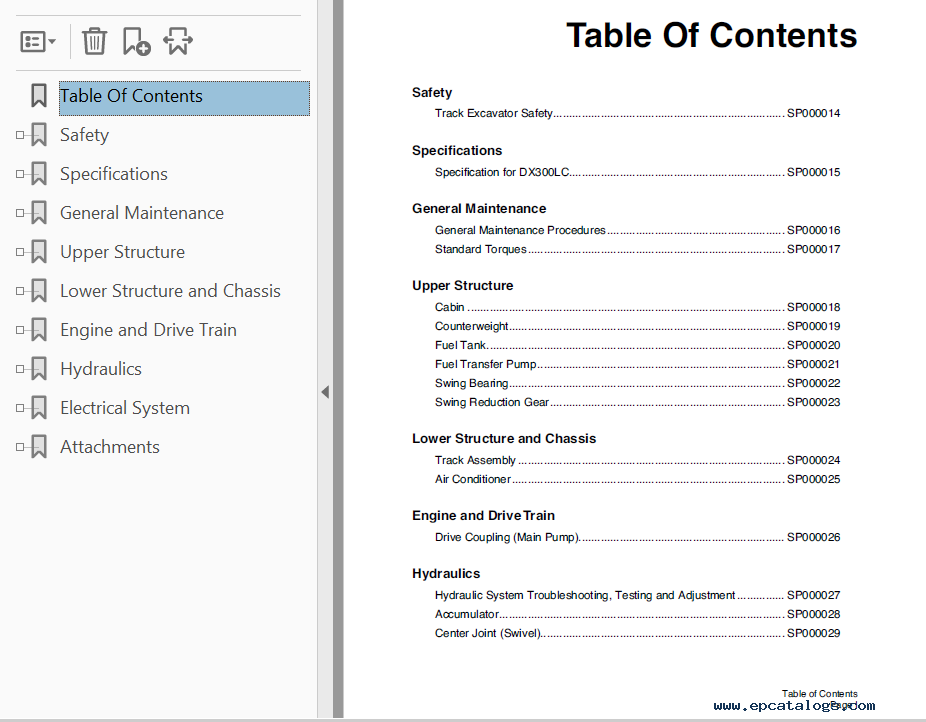Click the Lower Structure and Chassis bookmark icon
Viewport: 926px width, 722px height.
coord(39,290)
